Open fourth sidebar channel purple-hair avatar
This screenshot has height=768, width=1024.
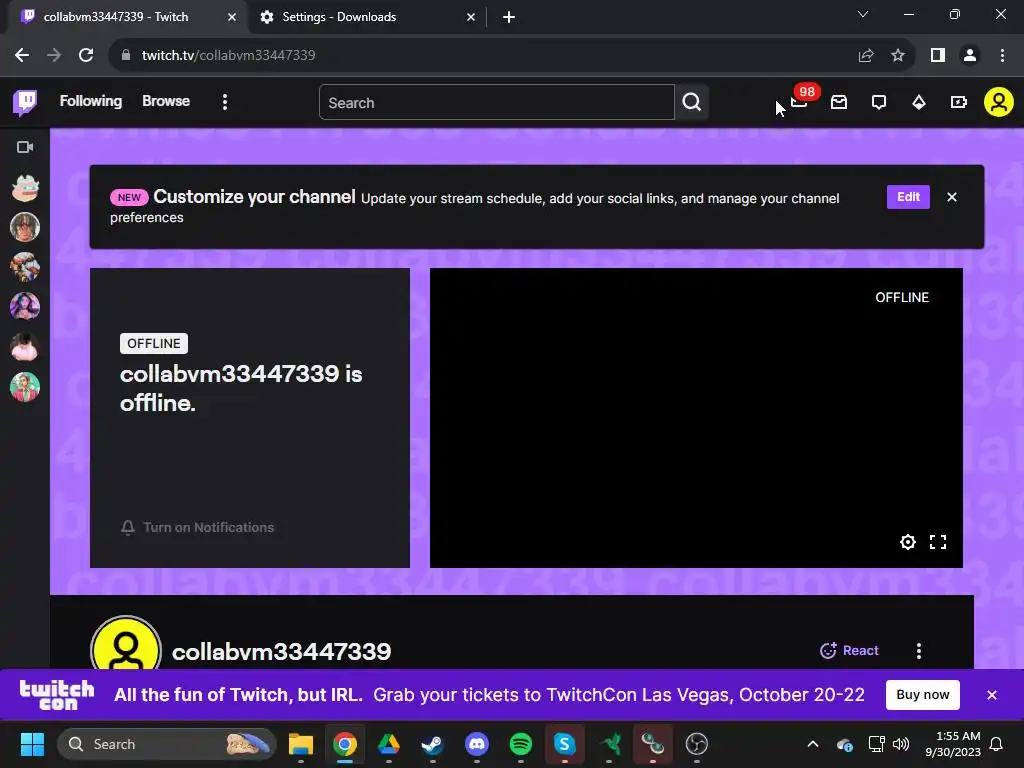pos(25,307)
